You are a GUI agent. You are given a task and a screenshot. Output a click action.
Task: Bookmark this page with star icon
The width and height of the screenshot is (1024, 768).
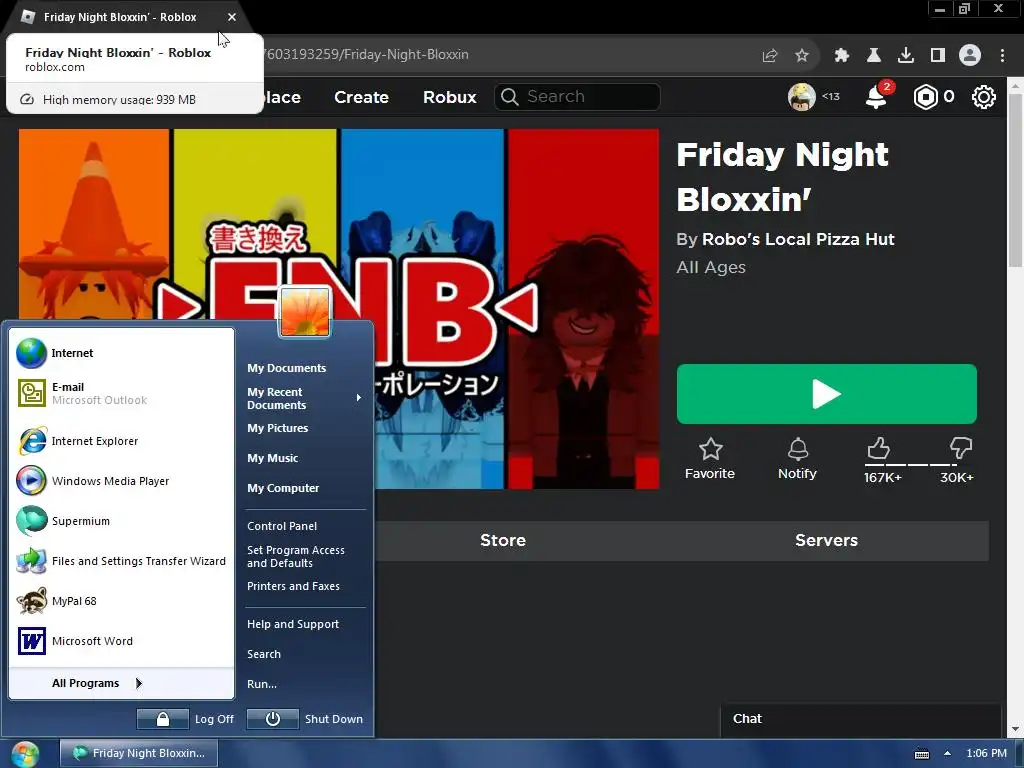pyautogui.click(x=802, y=56)
